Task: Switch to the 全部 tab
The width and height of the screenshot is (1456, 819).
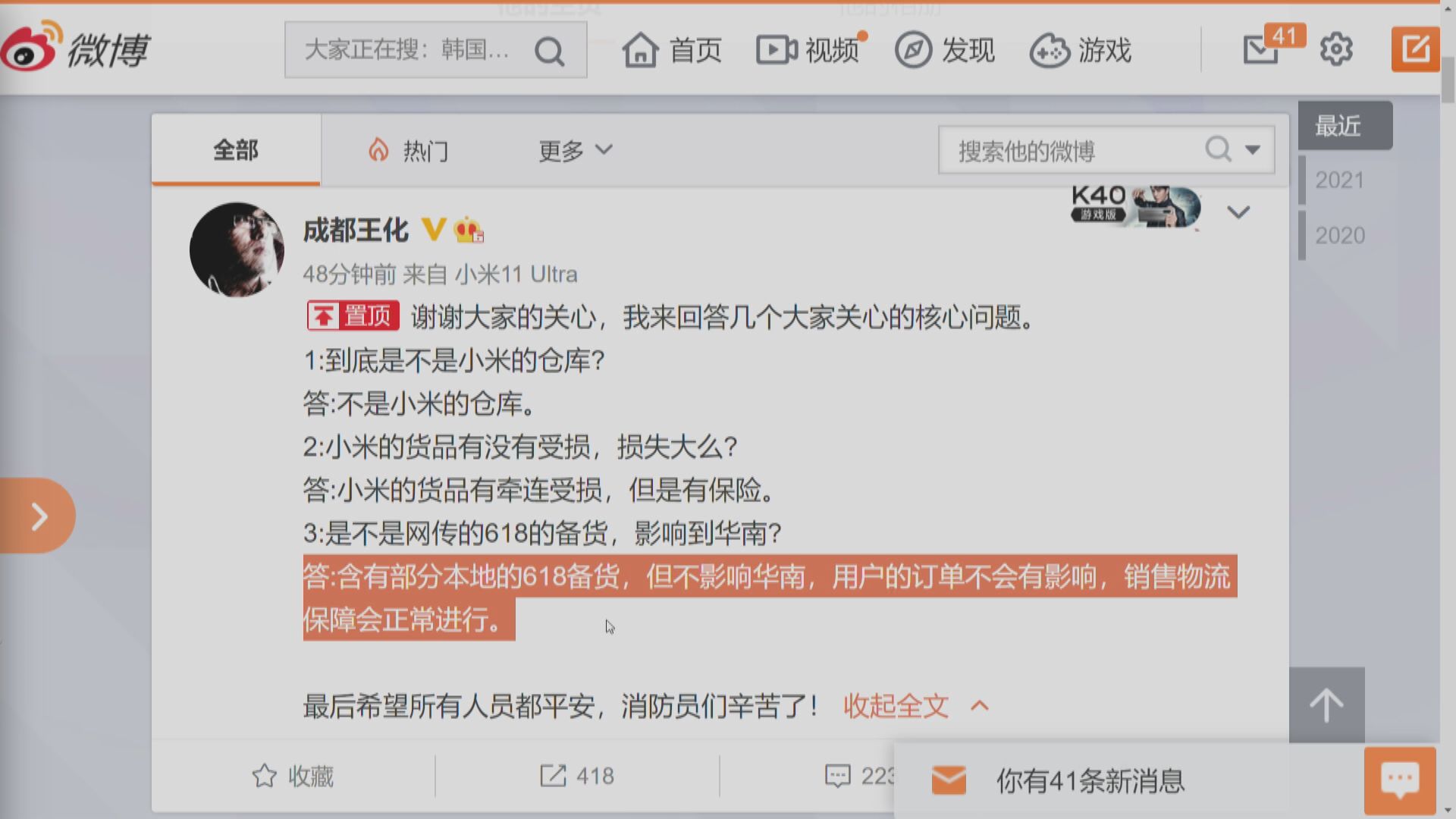Action: (x=236, y=149)
